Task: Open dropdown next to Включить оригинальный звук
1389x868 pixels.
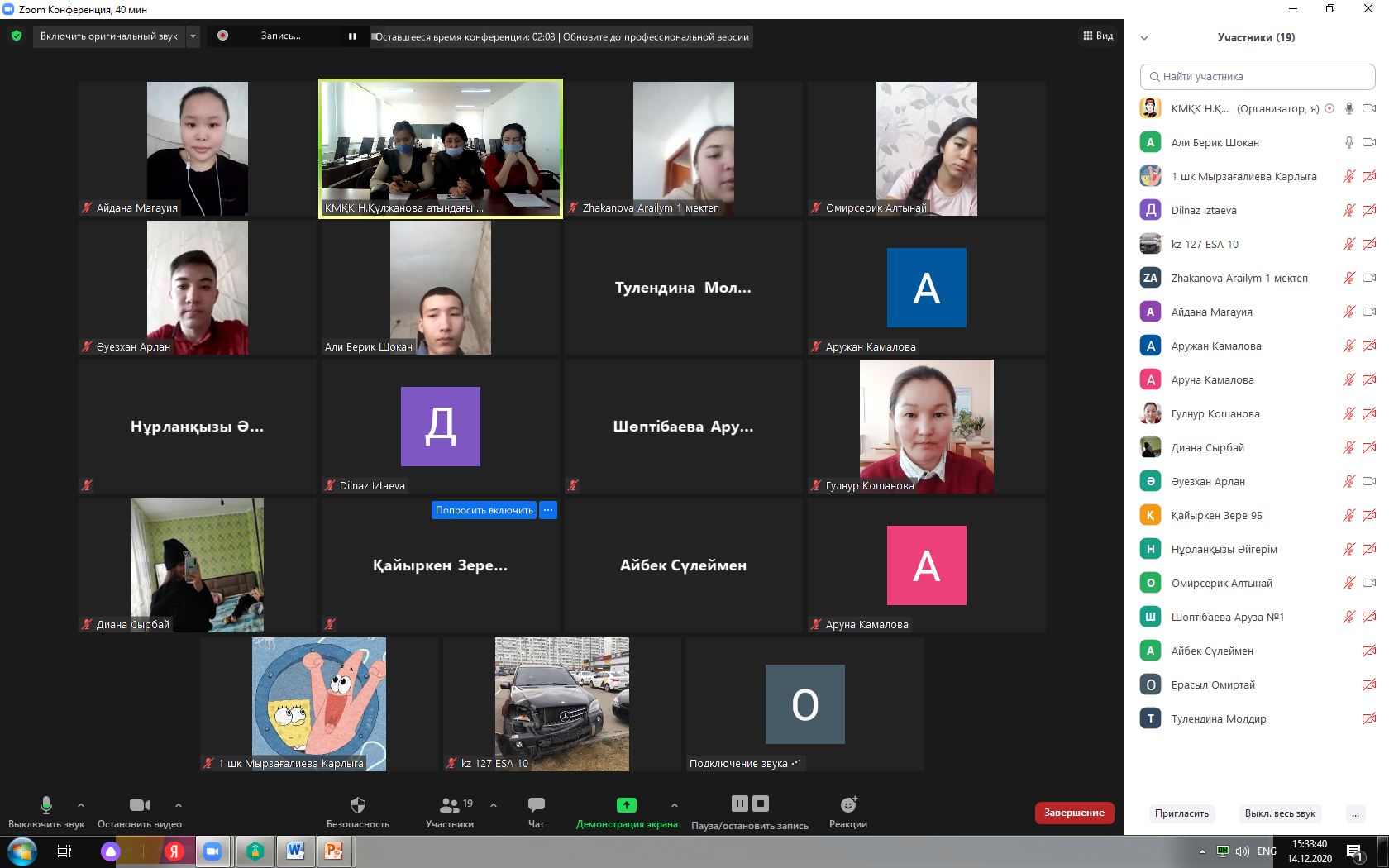Action: point(193,36)
